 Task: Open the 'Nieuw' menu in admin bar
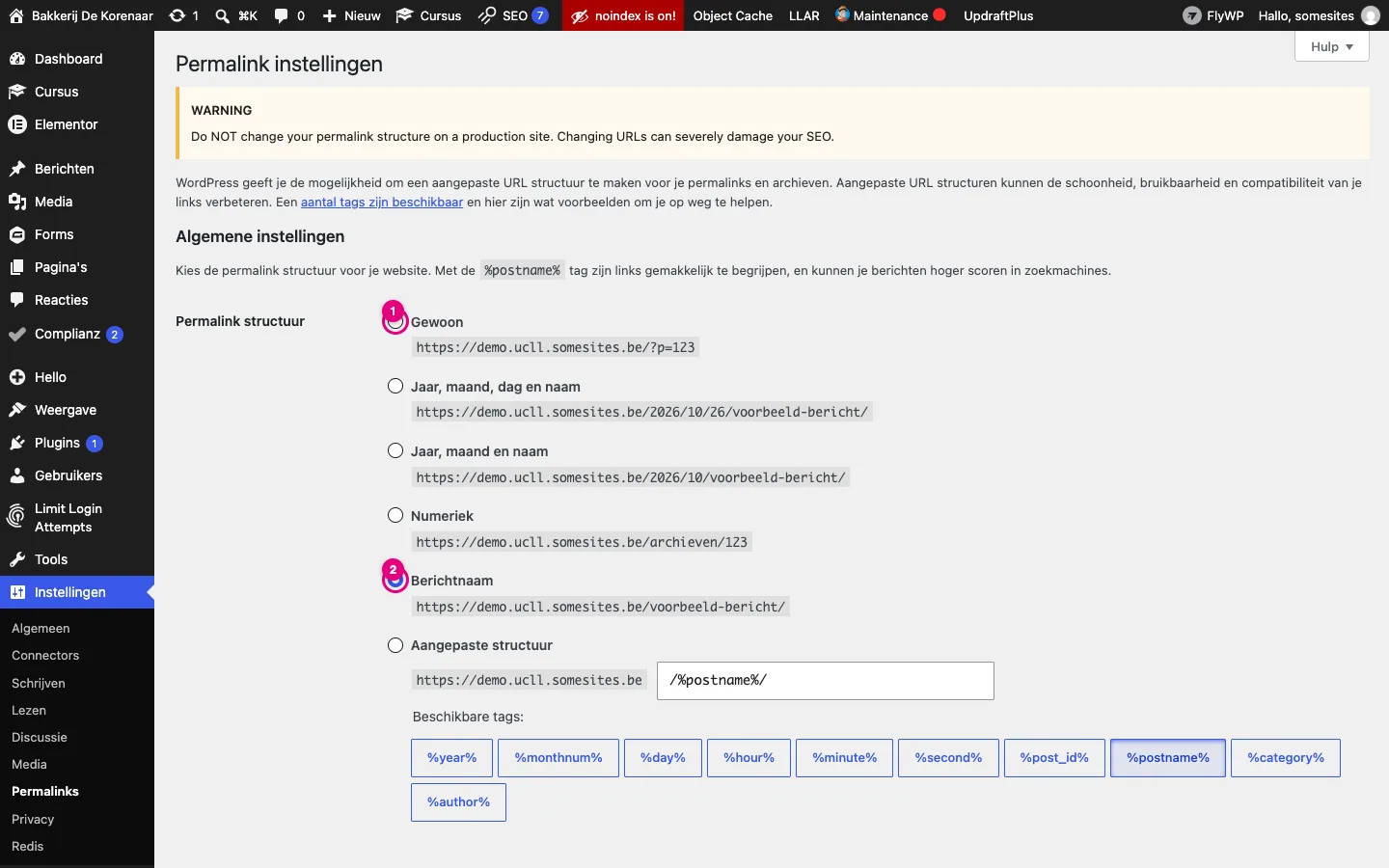[x=351, y=15]
